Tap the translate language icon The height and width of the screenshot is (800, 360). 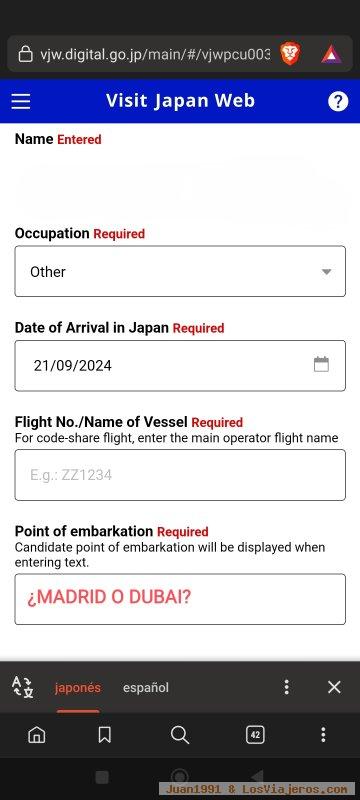pyautogui.click(x=23, y=687)
